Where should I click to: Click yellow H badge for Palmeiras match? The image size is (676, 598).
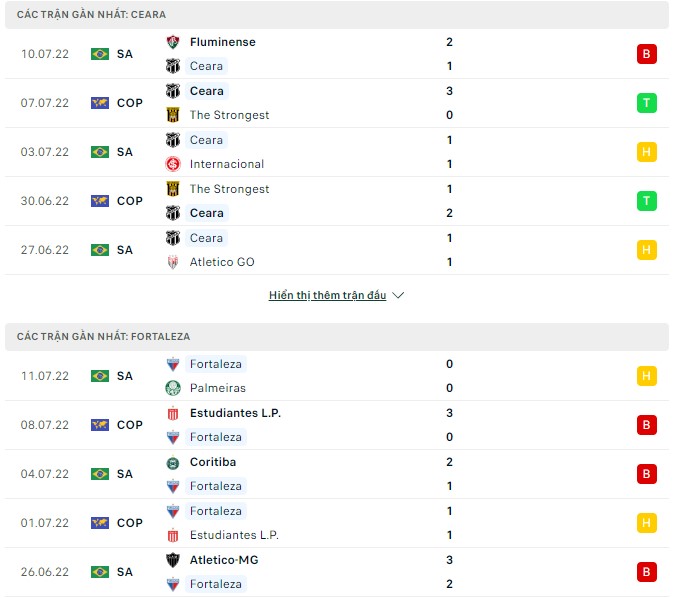pos(646,376)
